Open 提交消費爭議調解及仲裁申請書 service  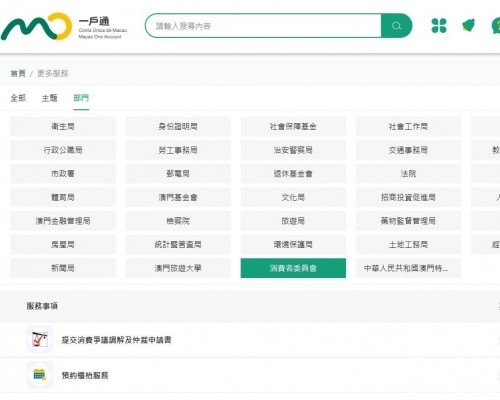point(116,340)
